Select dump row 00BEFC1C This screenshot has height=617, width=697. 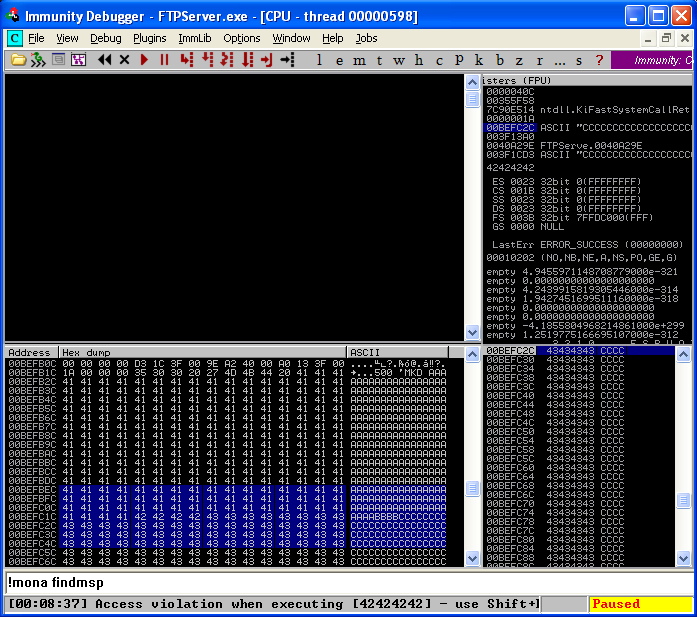coord(227,517)
